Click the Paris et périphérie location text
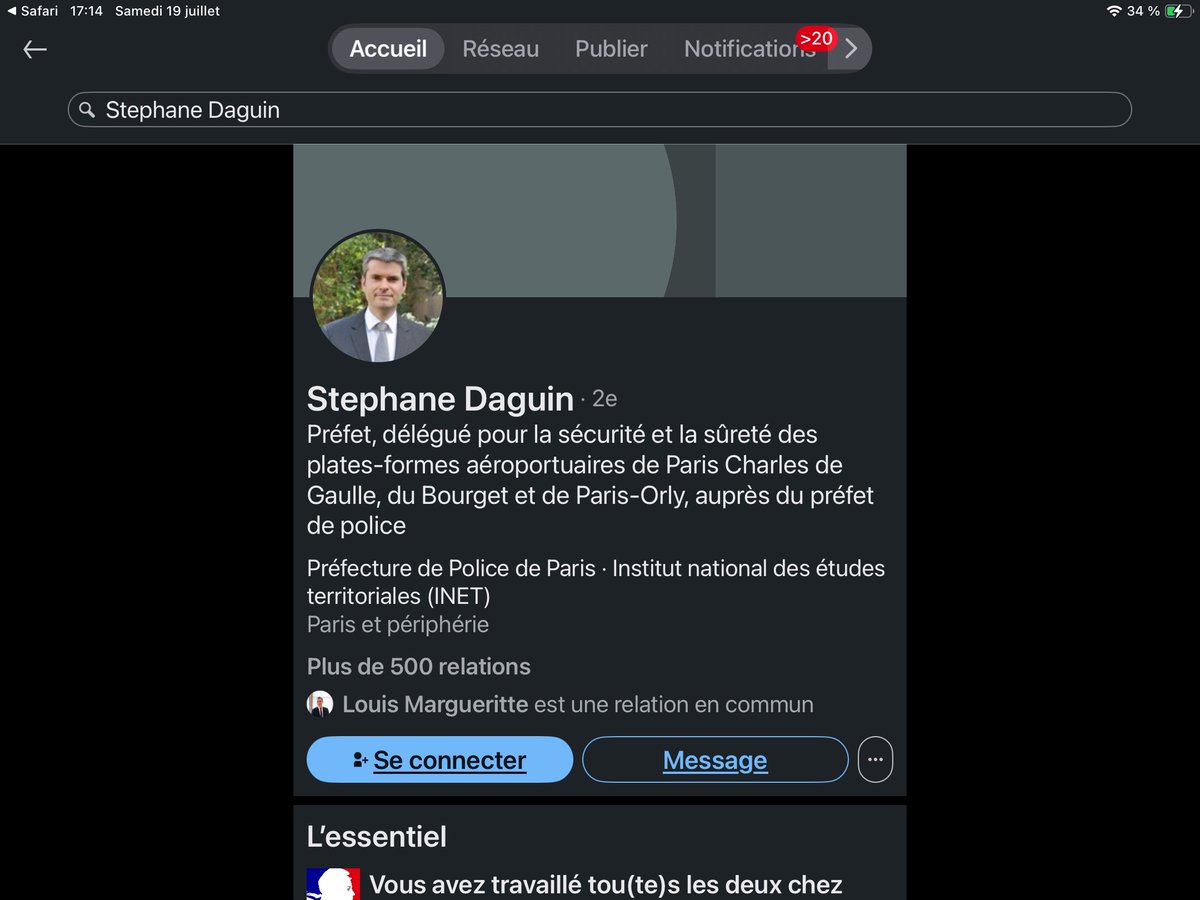Screen dimensions: 1200x900 [398, 625]
